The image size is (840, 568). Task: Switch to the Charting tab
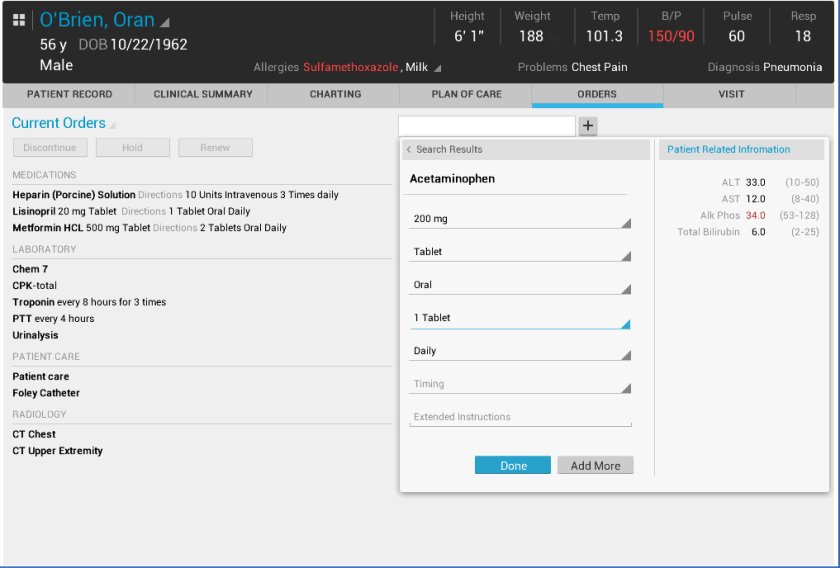pyautogui.click(x=335, y=95)
